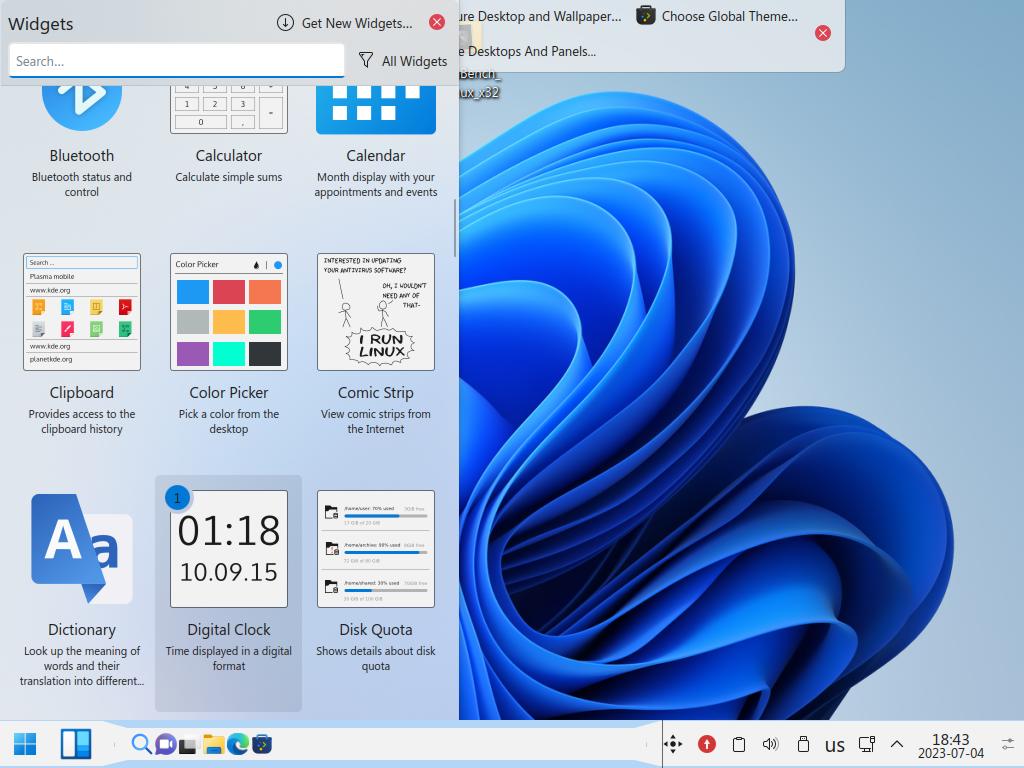Click the Bluetooth widget icon

(82, 100)
